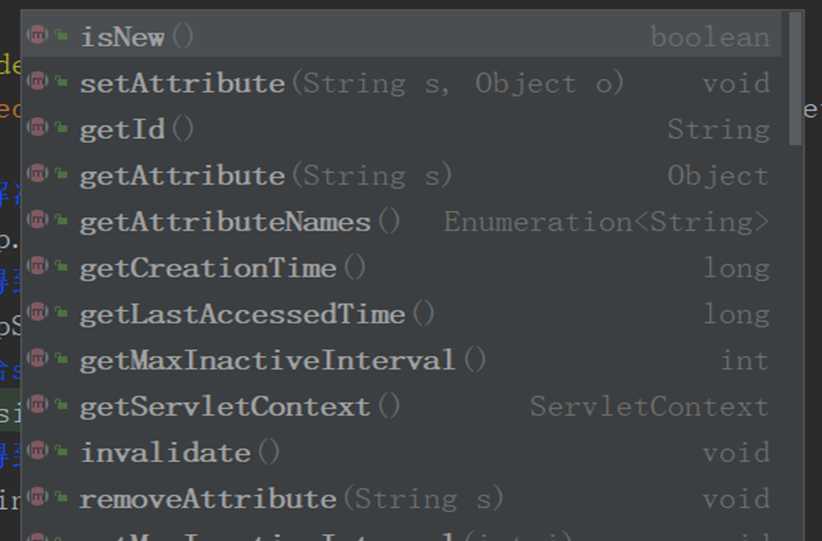Click the method icon beside getAttributeNames
Screen dimensions: 822x541
click(x=38, y=220)
